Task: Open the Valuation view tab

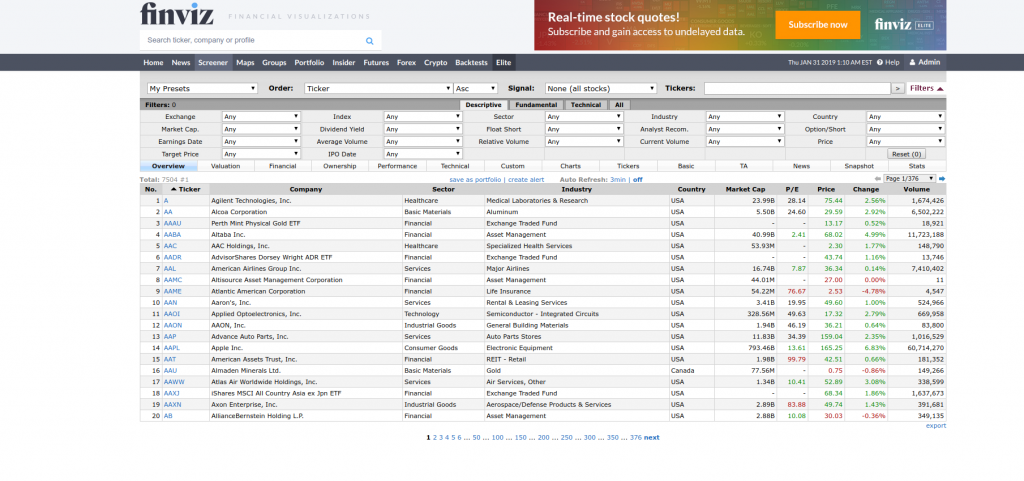Action: click(x=225, y=166)
